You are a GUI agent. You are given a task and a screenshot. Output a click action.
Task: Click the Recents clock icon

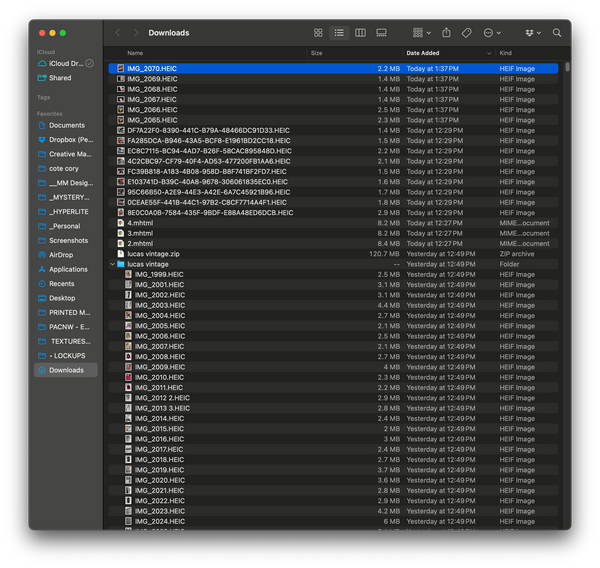pos(42,284)
